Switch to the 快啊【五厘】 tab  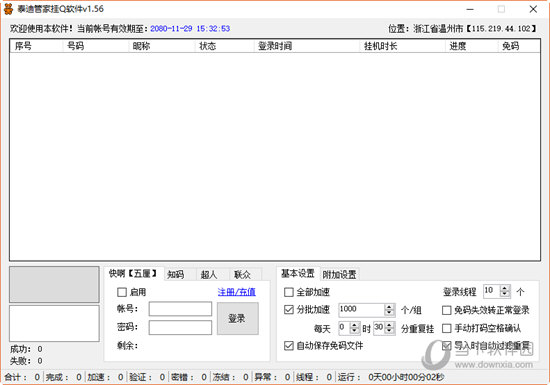point(133,273)
